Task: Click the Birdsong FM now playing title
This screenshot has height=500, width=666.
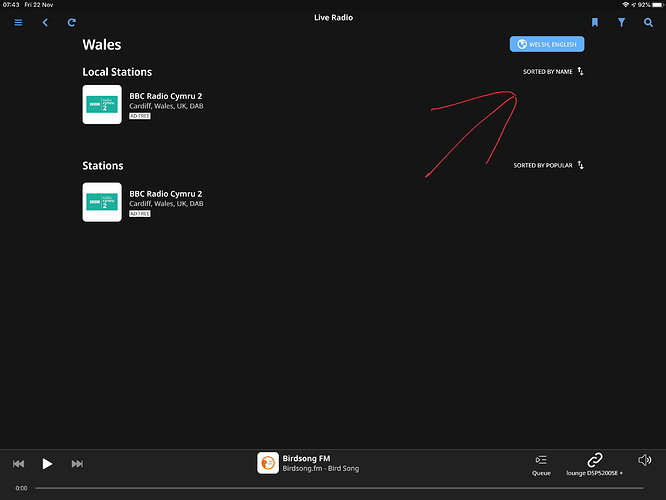Action: 306,458
